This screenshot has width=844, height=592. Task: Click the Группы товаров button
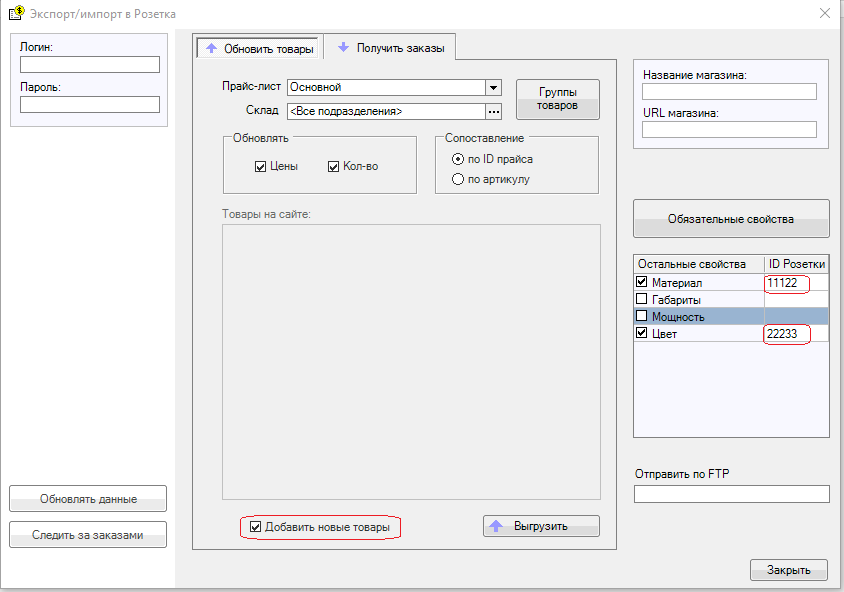tap(557, 98)
